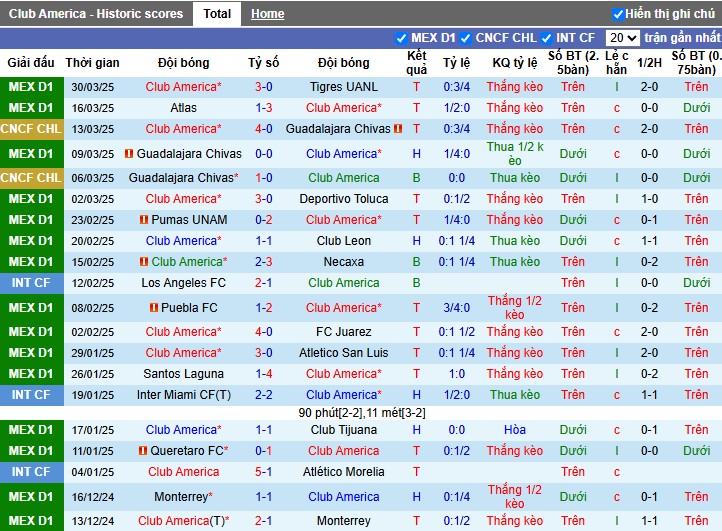
Task: Uncheck the CNCF CHL league filter
Action: pyautogui.click(x=466, y=38)
